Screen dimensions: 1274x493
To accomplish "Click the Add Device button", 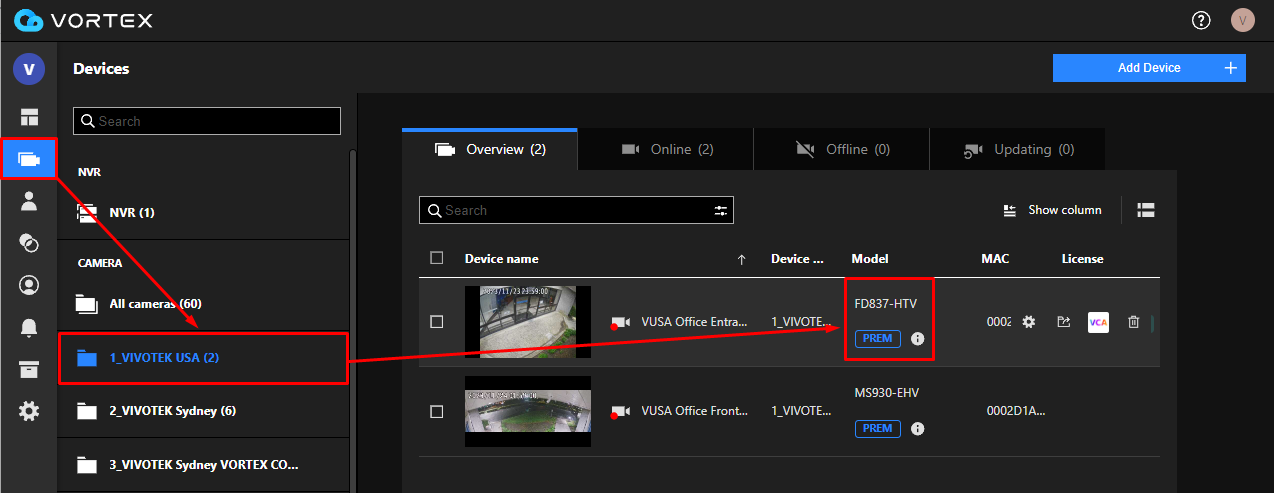I will tap(1149, 68).
